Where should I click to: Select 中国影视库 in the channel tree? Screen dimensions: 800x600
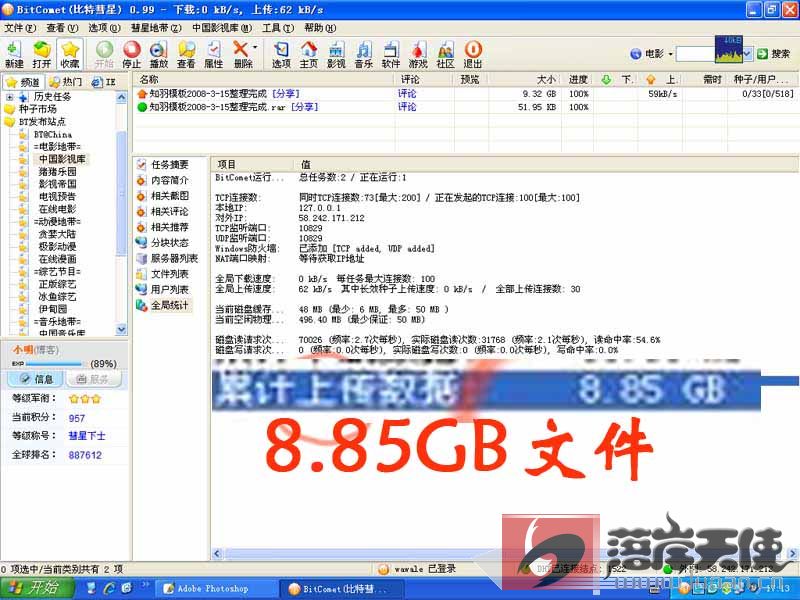point(62,159)
